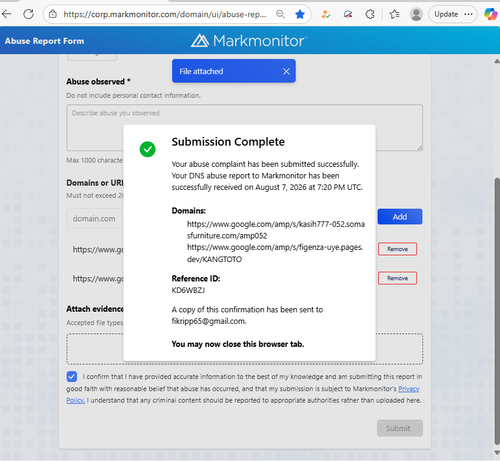View site information lock icon

(53, 14)
